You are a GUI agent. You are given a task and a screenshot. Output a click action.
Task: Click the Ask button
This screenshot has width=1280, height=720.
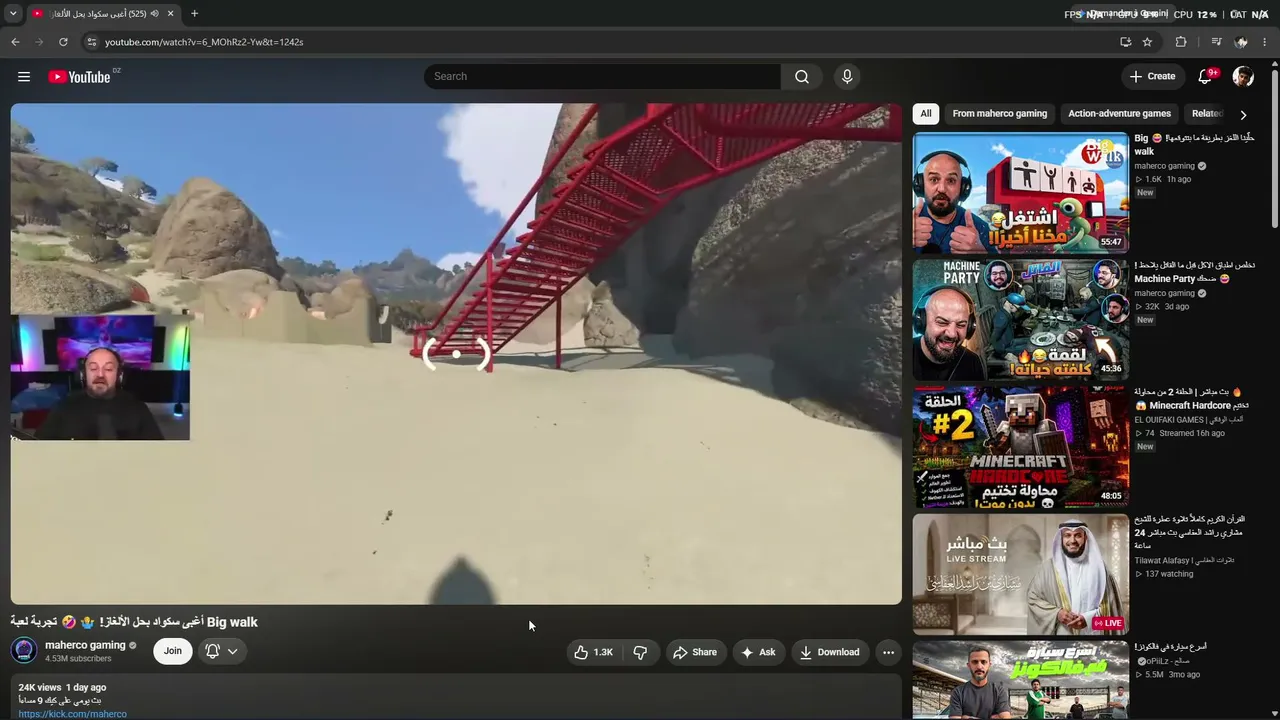click(758, 652)
